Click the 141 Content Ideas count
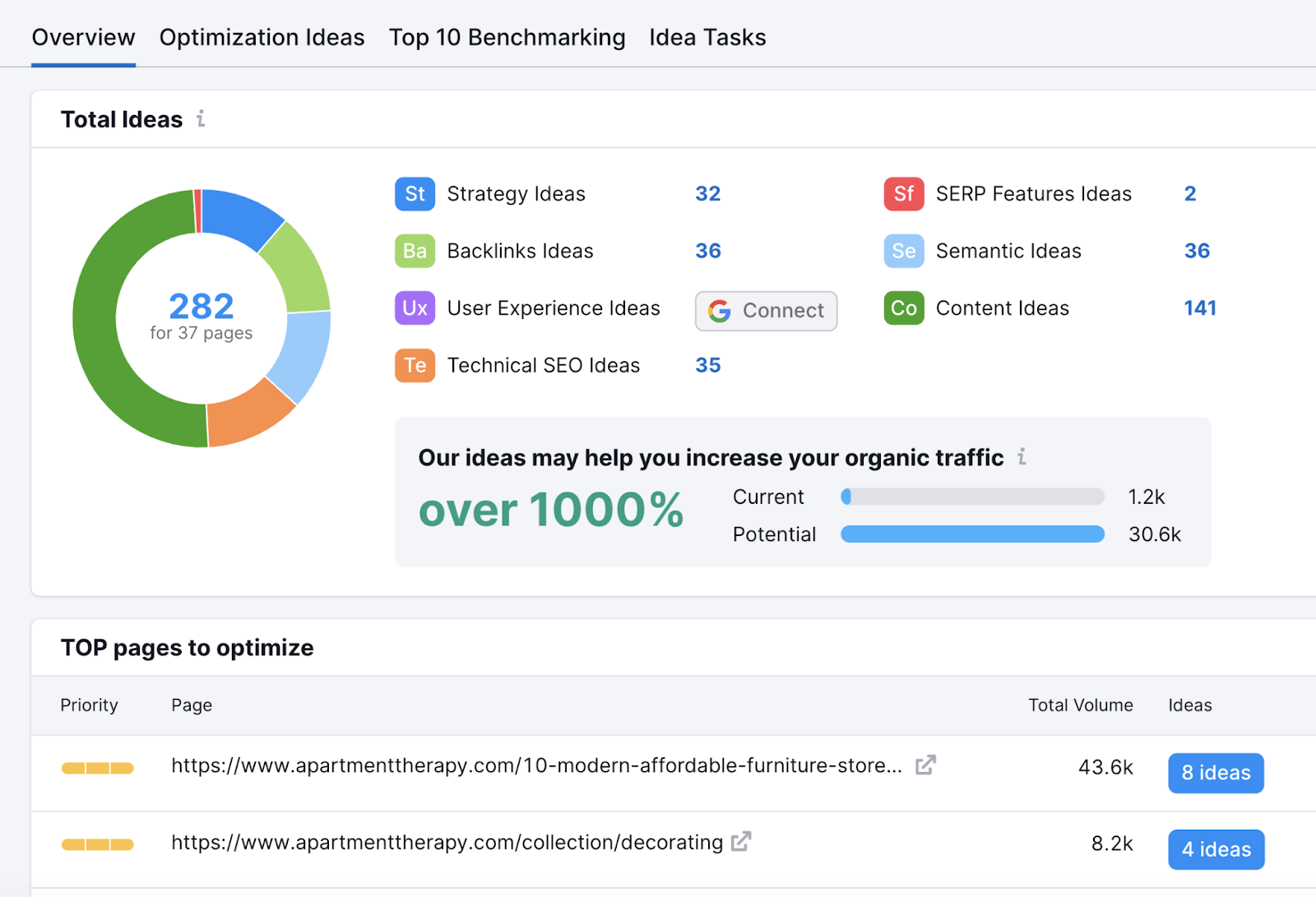 [1200, 308]
